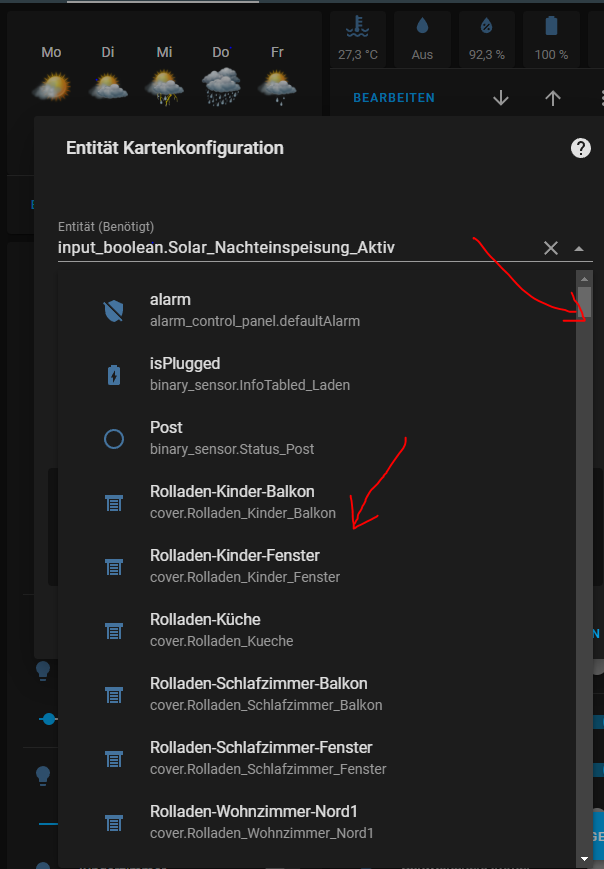Screen dimensions: 604x869
Task: Click the alarm shield icon
Action: [x=113, y=310]
